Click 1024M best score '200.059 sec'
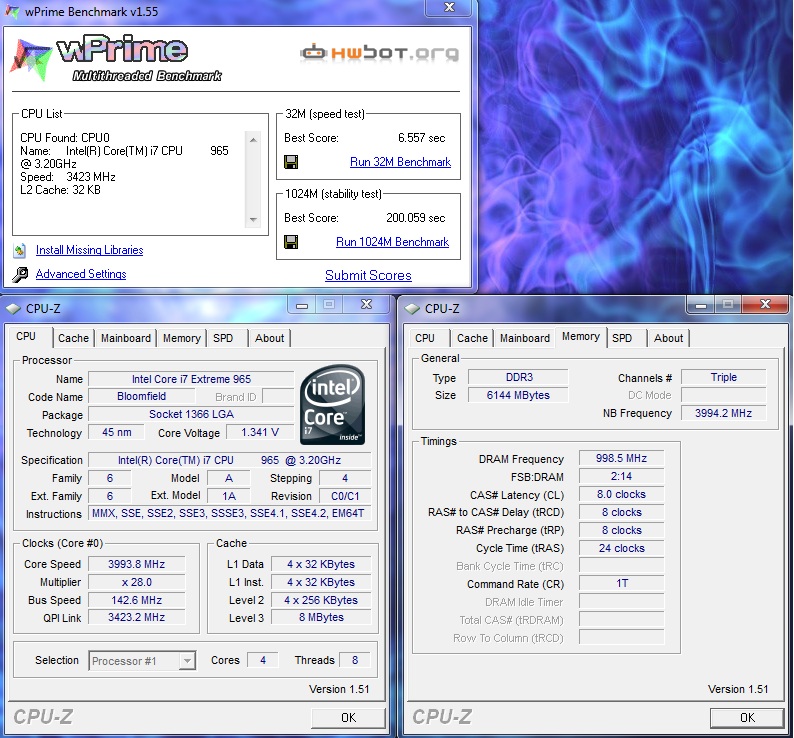Image resolution: width=794 pixels, height=738 pixels. tap(416, 218)
